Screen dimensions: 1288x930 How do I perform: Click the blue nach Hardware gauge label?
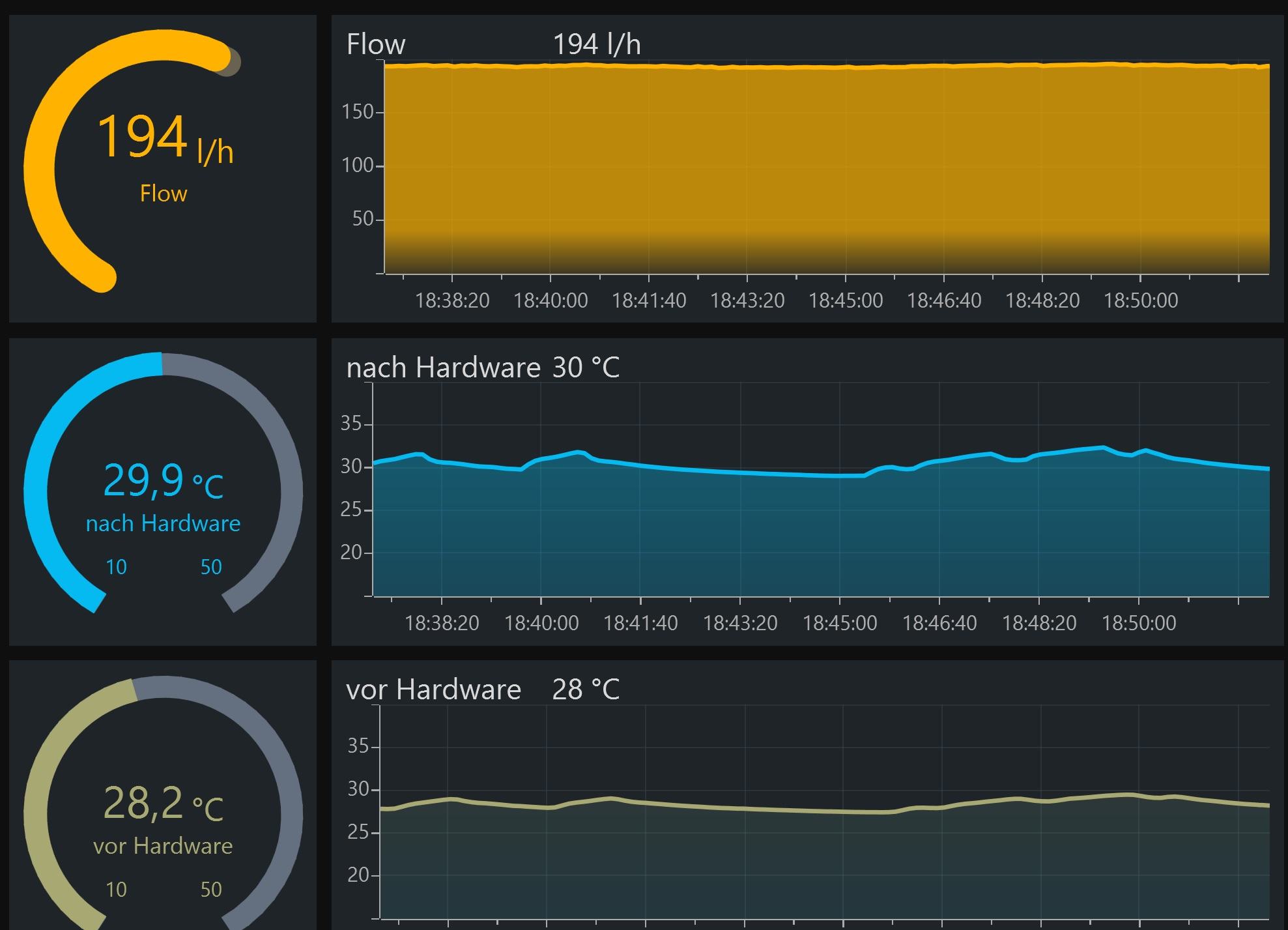[163, 523]
